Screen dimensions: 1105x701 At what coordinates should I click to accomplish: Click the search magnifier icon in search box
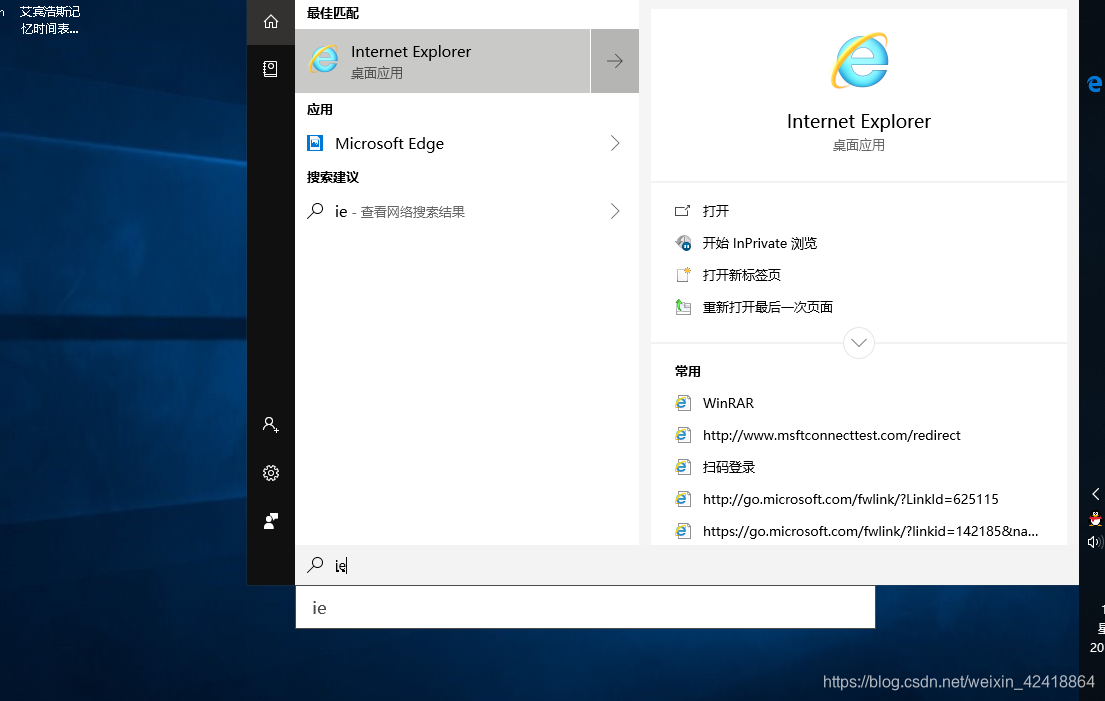coord(315,564)
